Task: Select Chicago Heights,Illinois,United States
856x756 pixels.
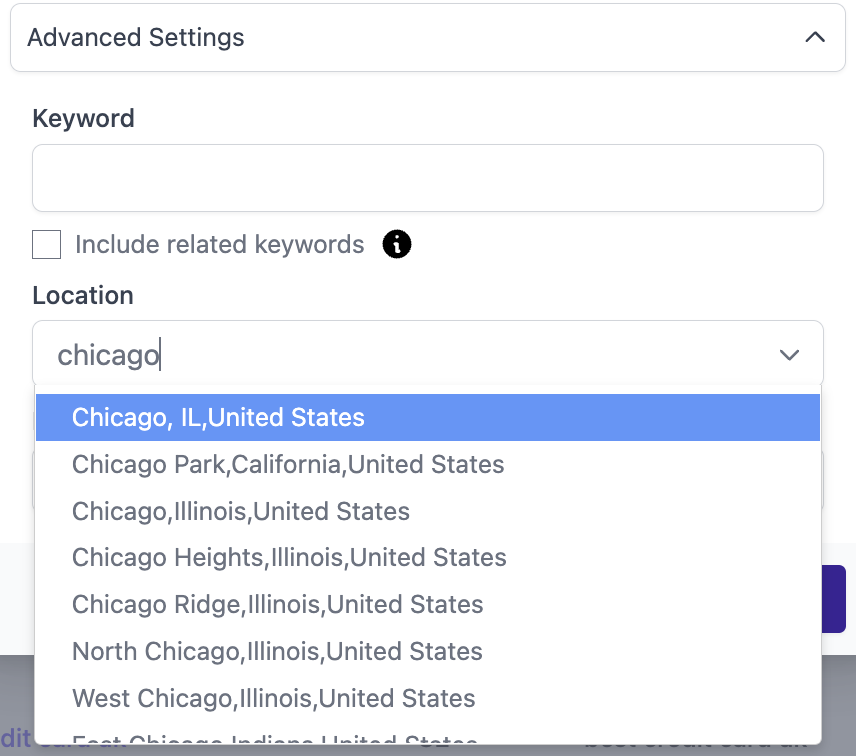Action: (427, 558)
